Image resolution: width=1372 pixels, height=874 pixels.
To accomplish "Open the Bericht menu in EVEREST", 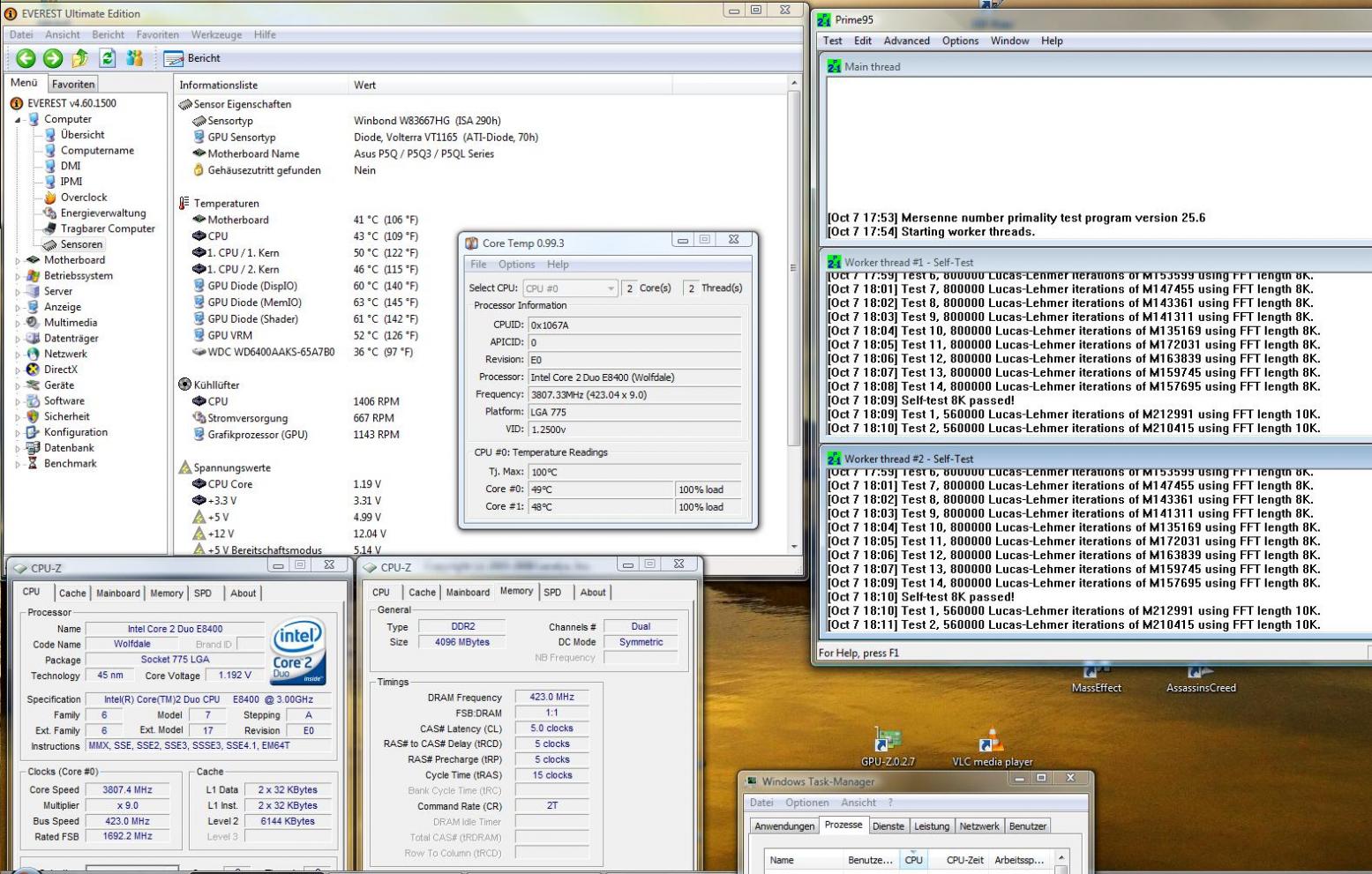I will (x=108, y=34).
